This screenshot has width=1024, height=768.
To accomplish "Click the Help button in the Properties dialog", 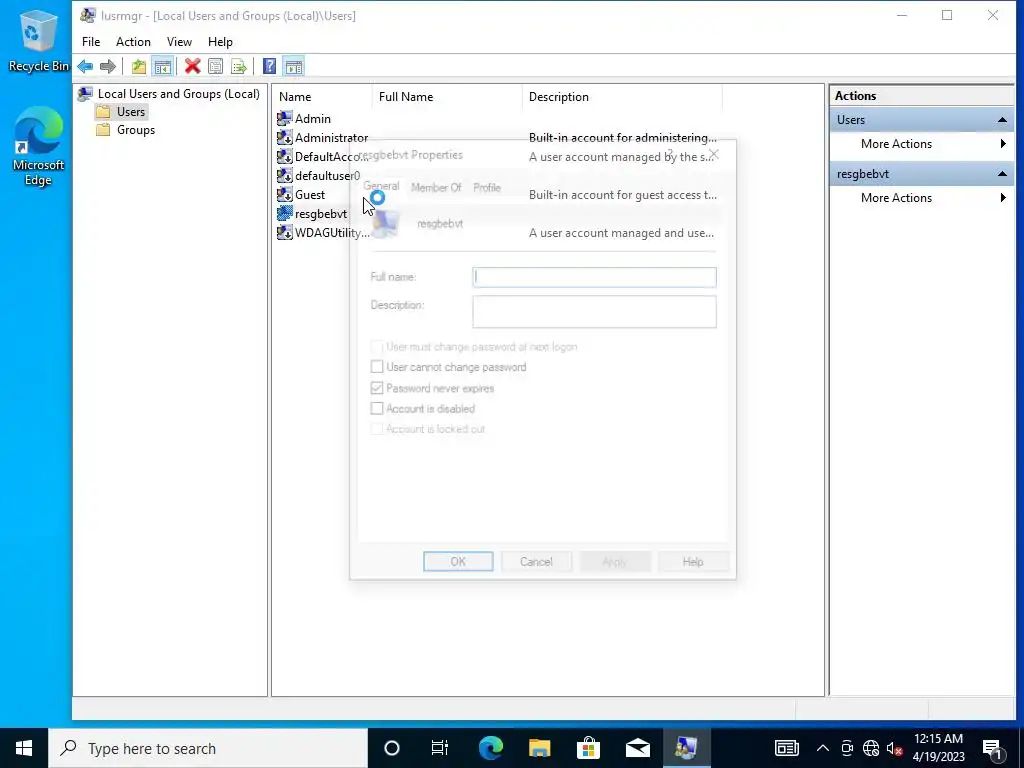I will (x=693, y=562).
